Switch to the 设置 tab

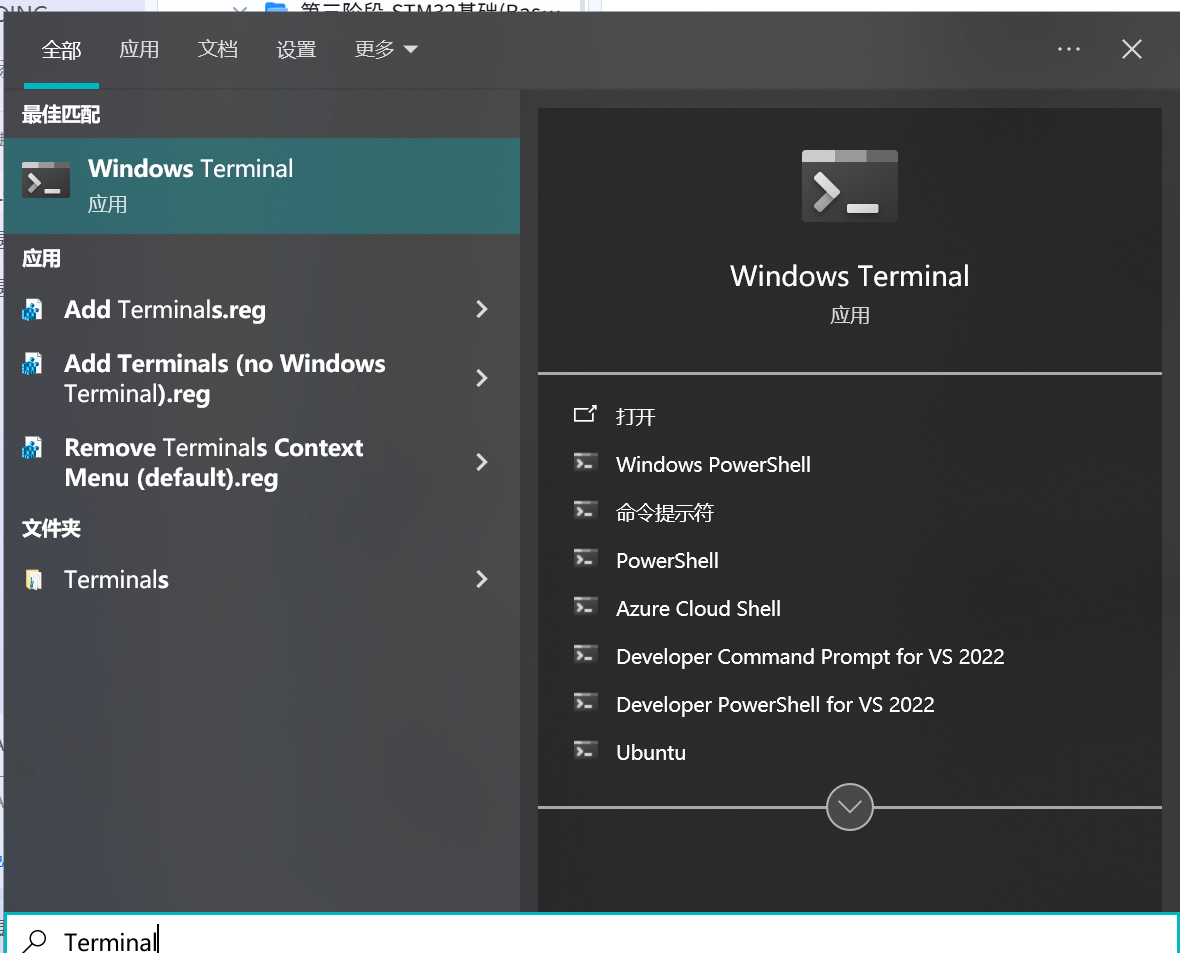point(296,50)
